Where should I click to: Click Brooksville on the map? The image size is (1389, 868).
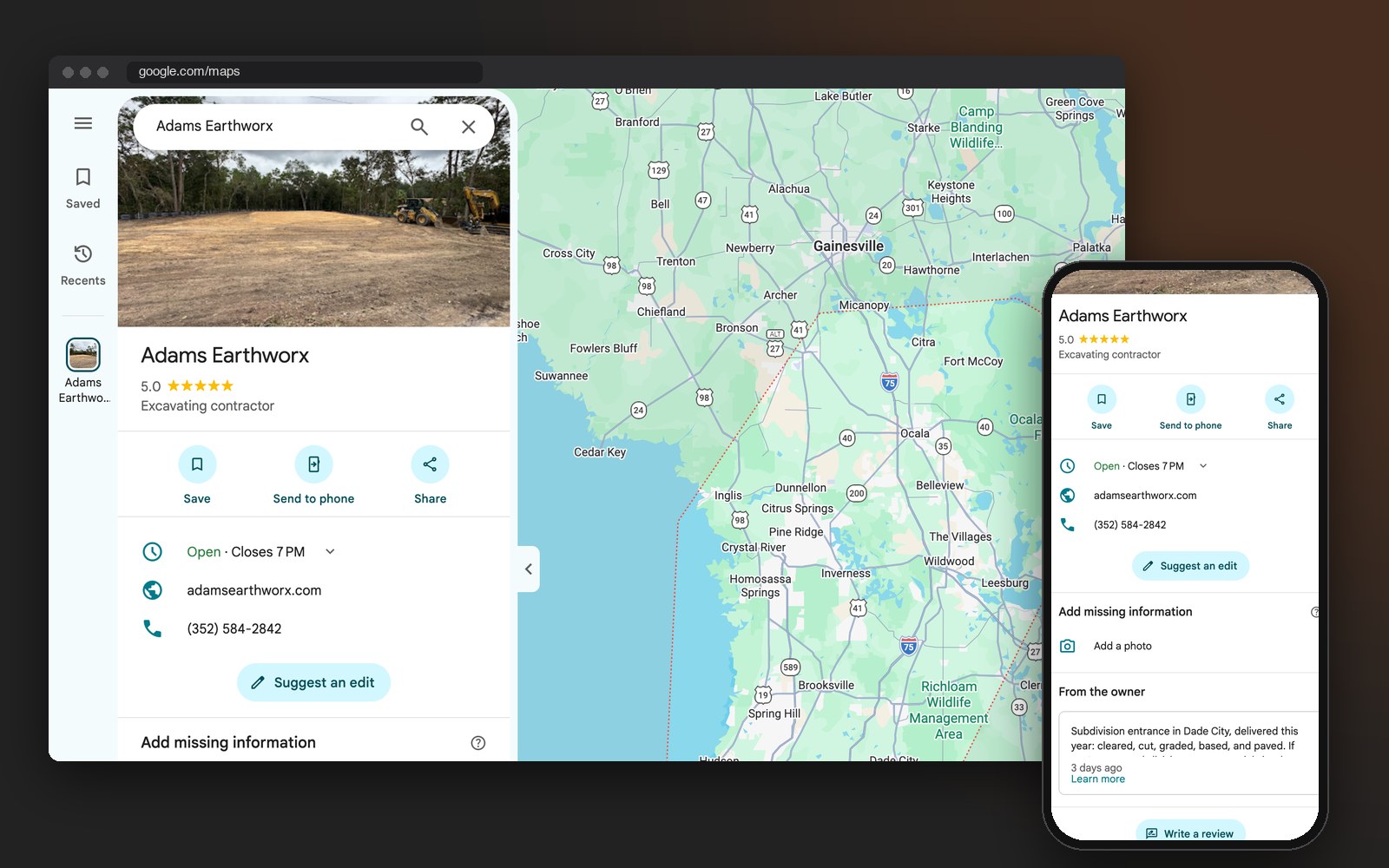(x=826, y=685)
